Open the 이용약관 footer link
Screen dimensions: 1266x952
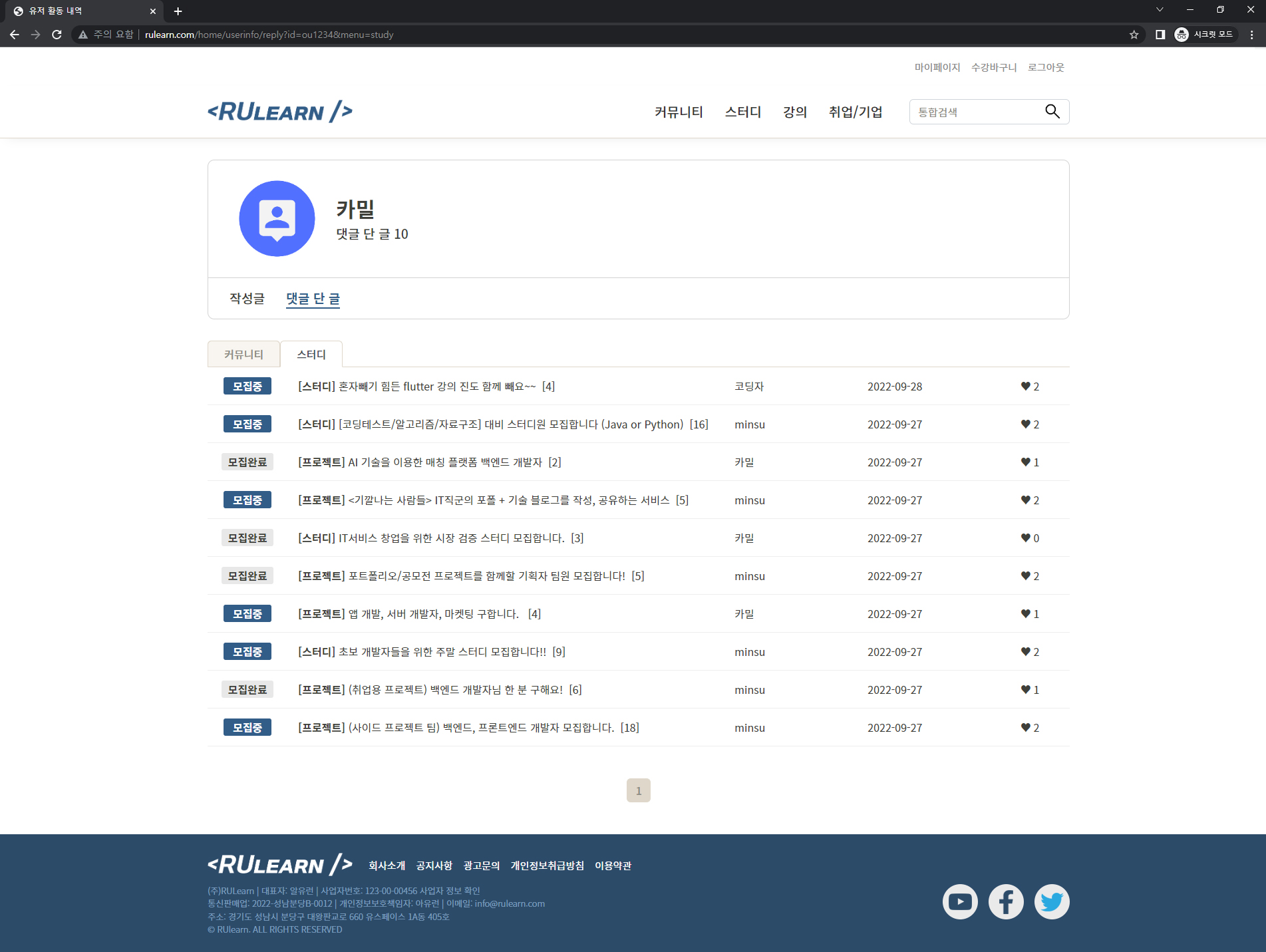(613, 866)
